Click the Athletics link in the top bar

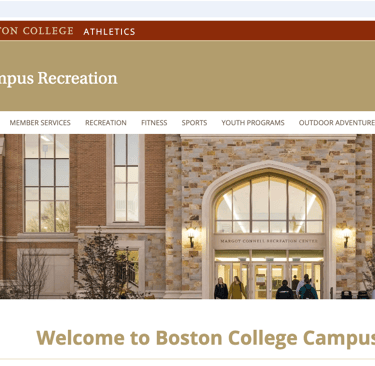tap(109, 32)
